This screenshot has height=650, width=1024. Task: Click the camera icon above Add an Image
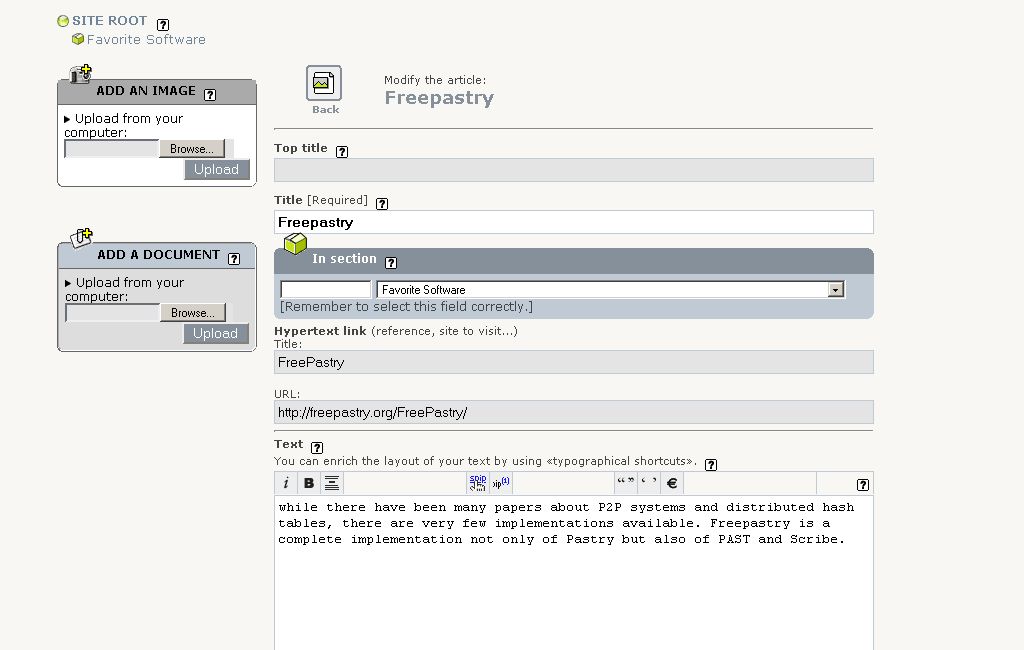point(81,74)
